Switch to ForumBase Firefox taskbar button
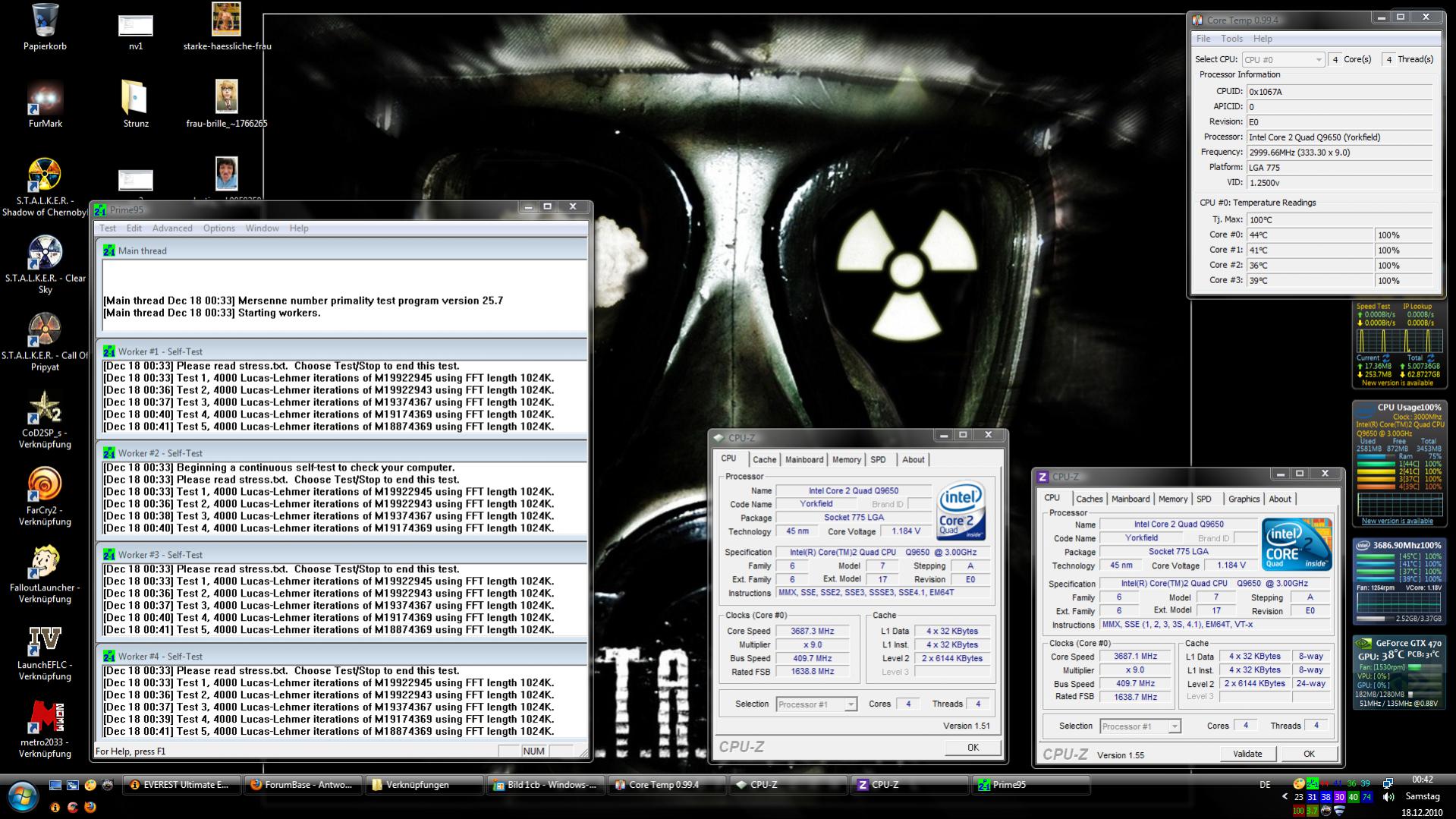Image resolution: width=1456 pixels, height=819 pixels. 304,785
